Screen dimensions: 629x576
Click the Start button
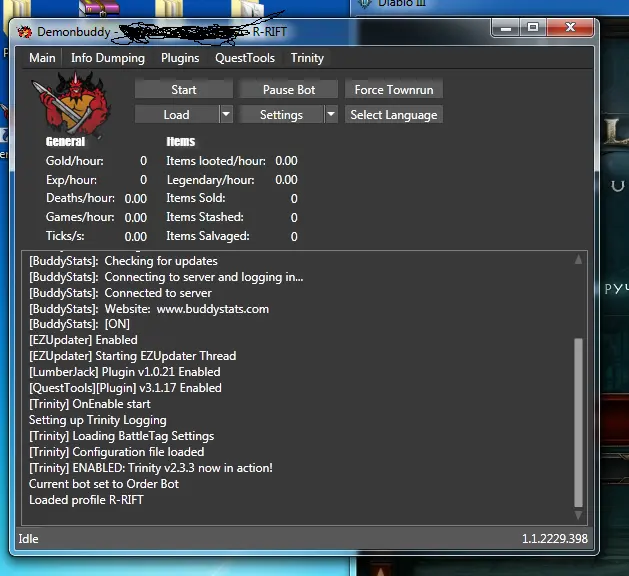(x=184, y=89)
